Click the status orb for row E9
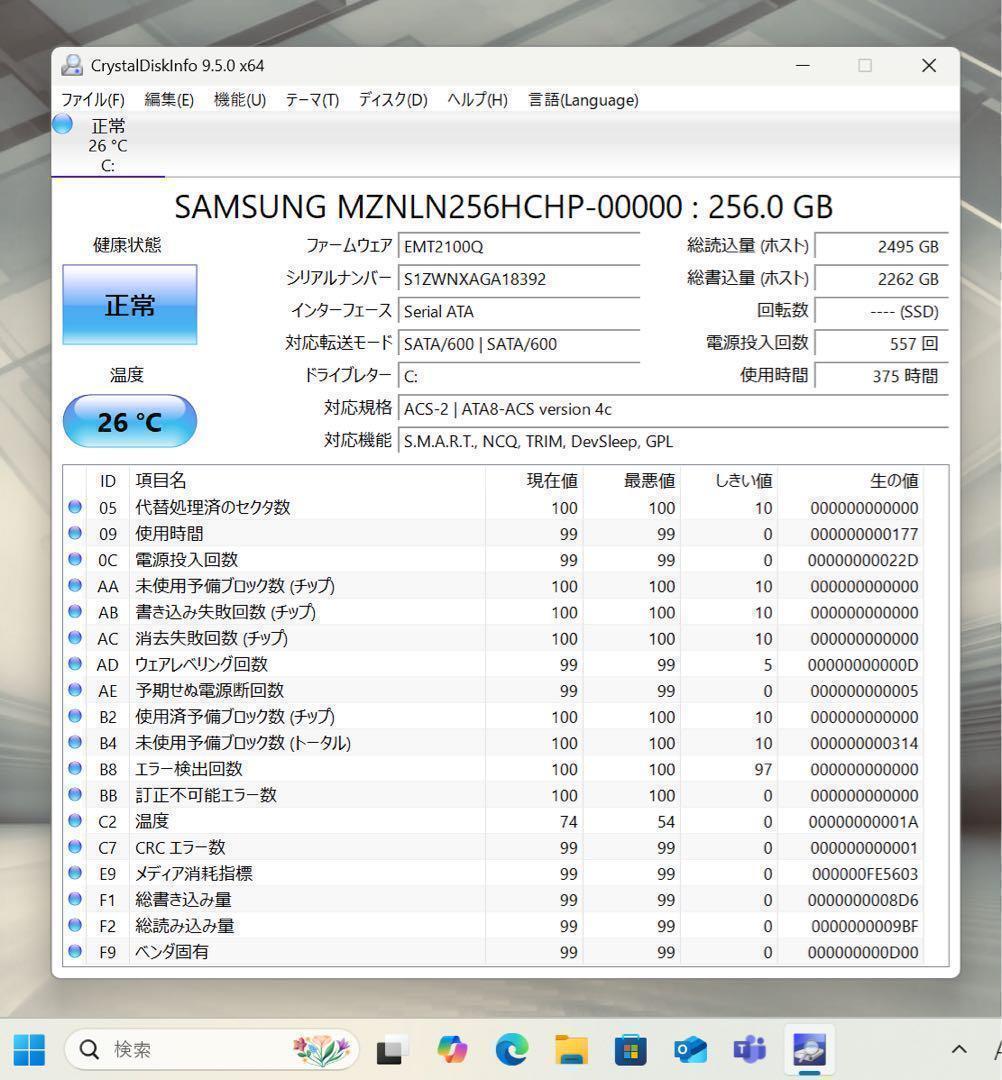 (x=75, y=873)
